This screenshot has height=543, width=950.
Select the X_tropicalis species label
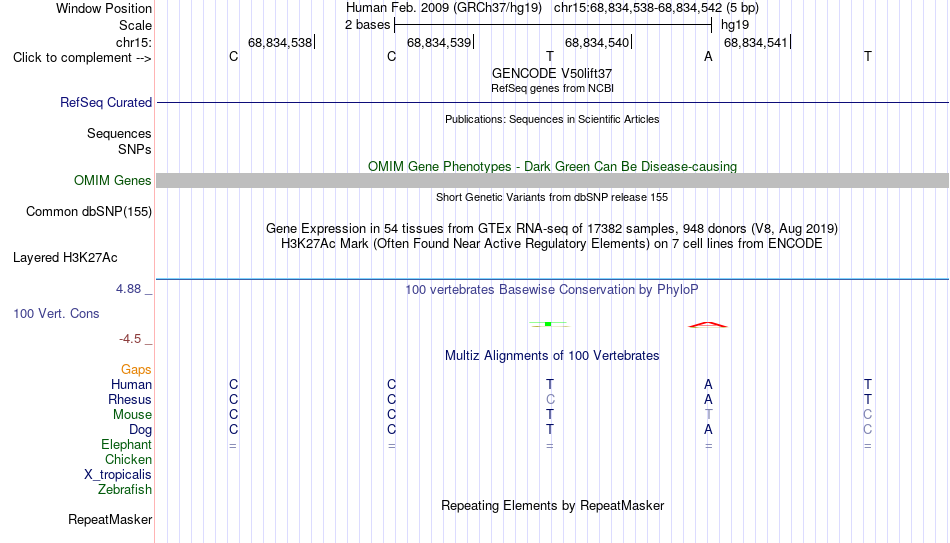coord(118,475)
